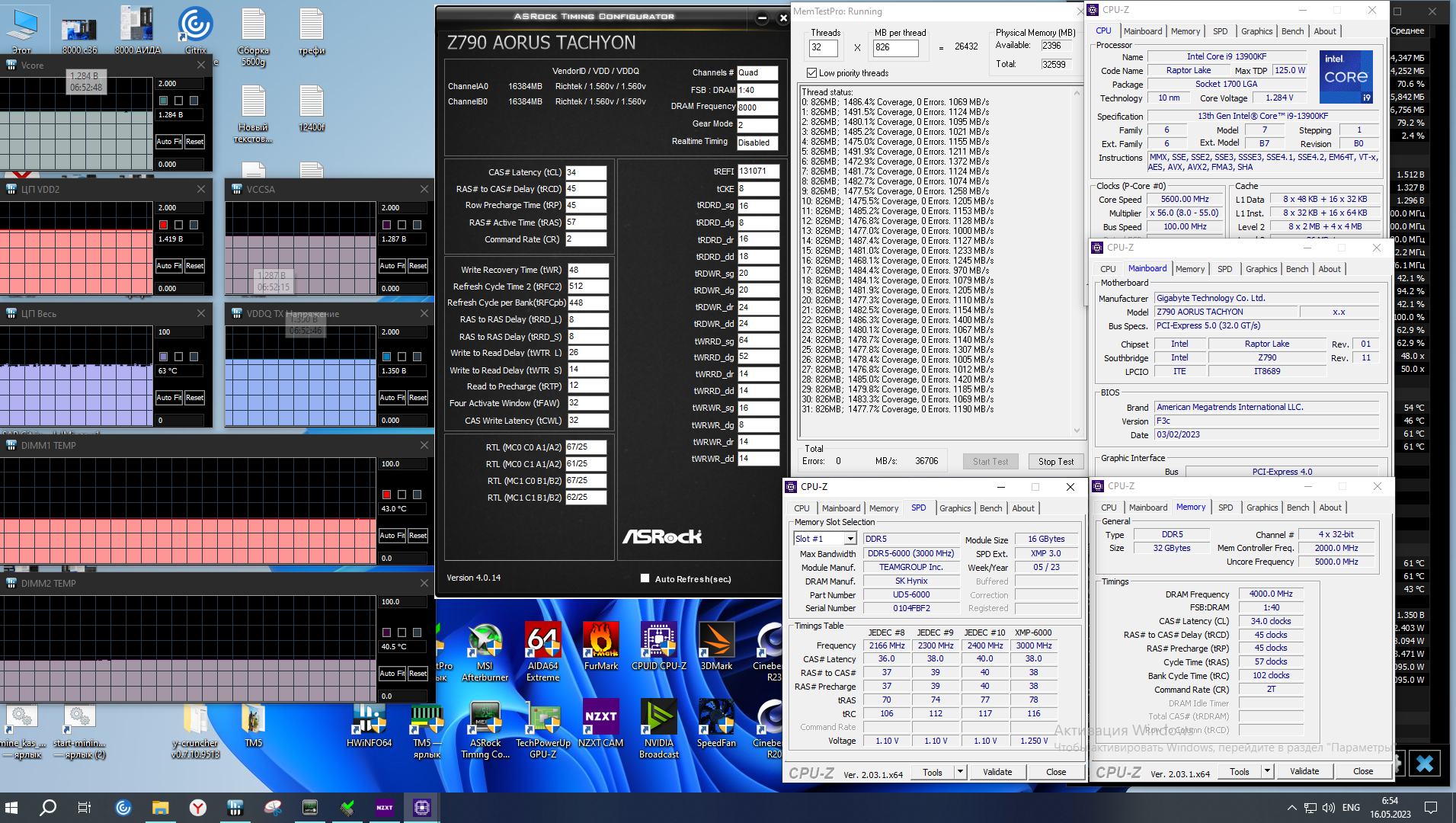The image size is (1456, 823).
Task: Select About tab in CPU-Z Mainboard window
Action: pyautogui.click(x=1330, y=269)
